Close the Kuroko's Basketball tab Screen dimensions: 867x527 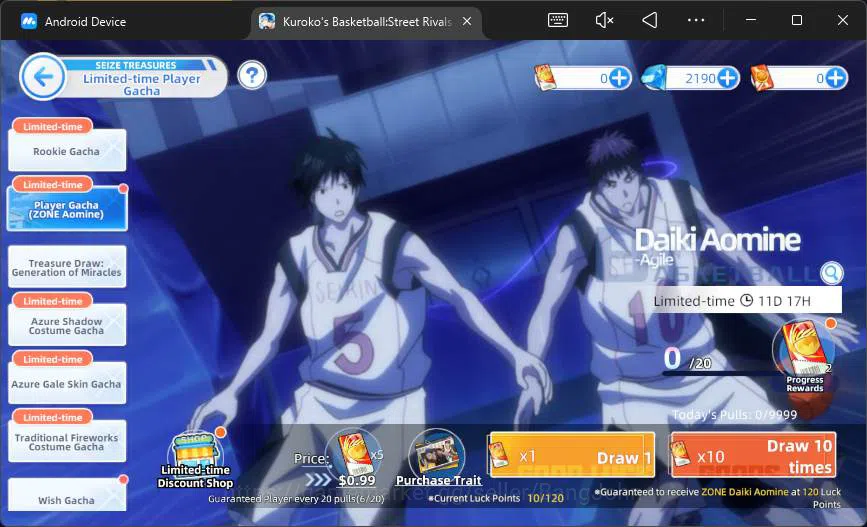[x=467, y=21]
